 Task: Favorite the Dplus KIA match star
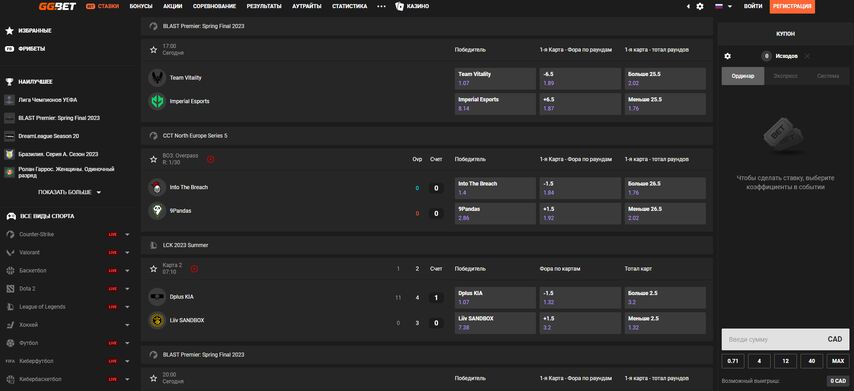154,268
